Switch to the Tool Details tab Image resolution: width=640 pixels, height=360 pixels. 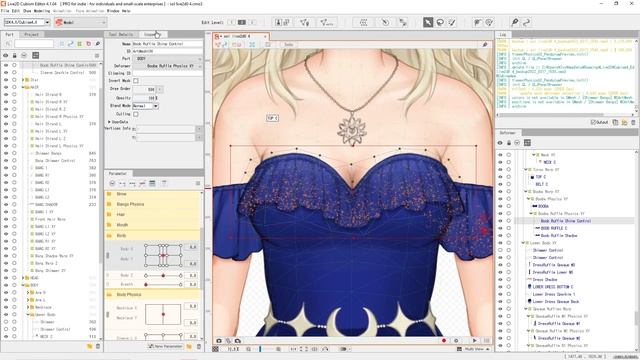click(121, 35)
